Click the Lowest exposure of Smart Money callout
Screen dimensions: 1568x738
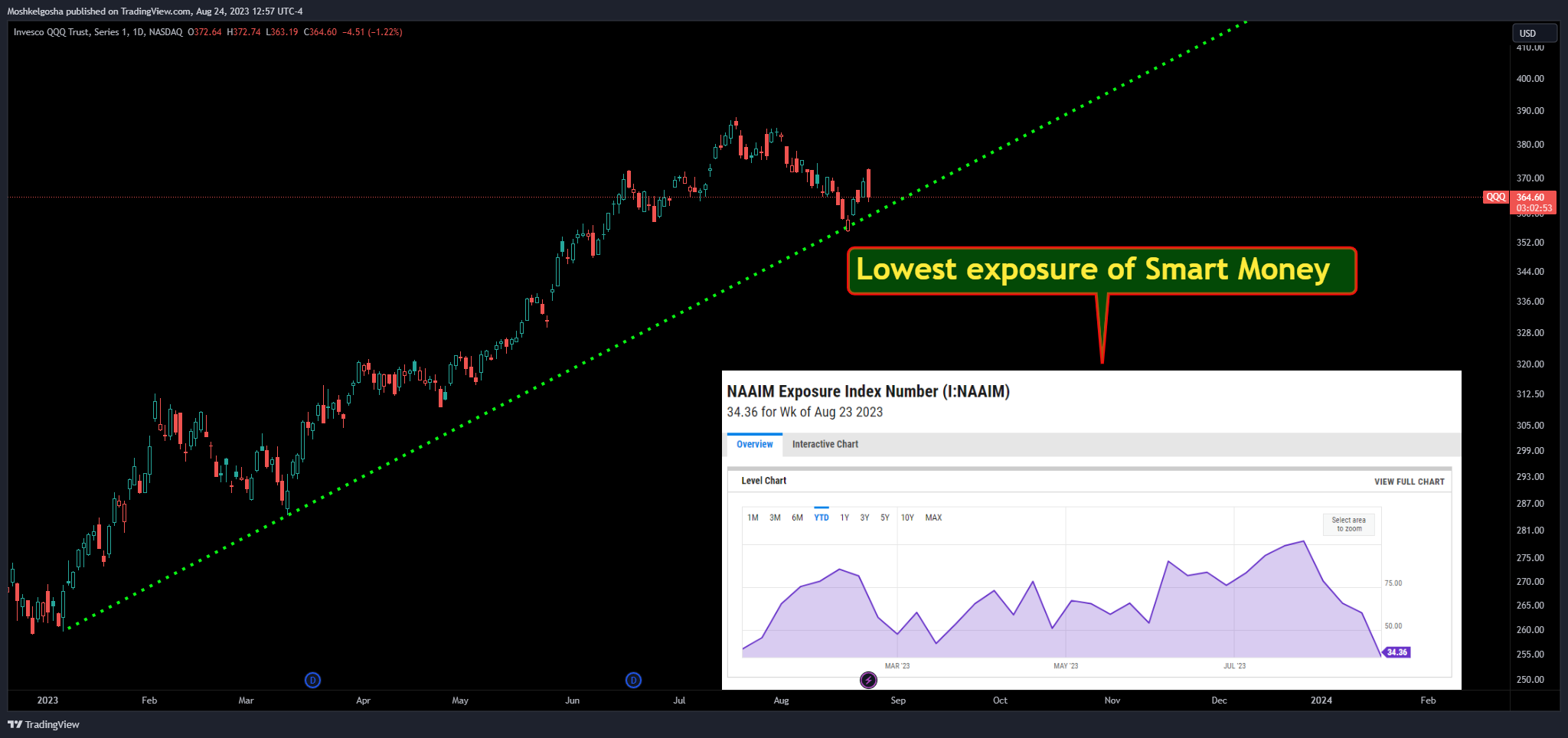(1102, 270)
